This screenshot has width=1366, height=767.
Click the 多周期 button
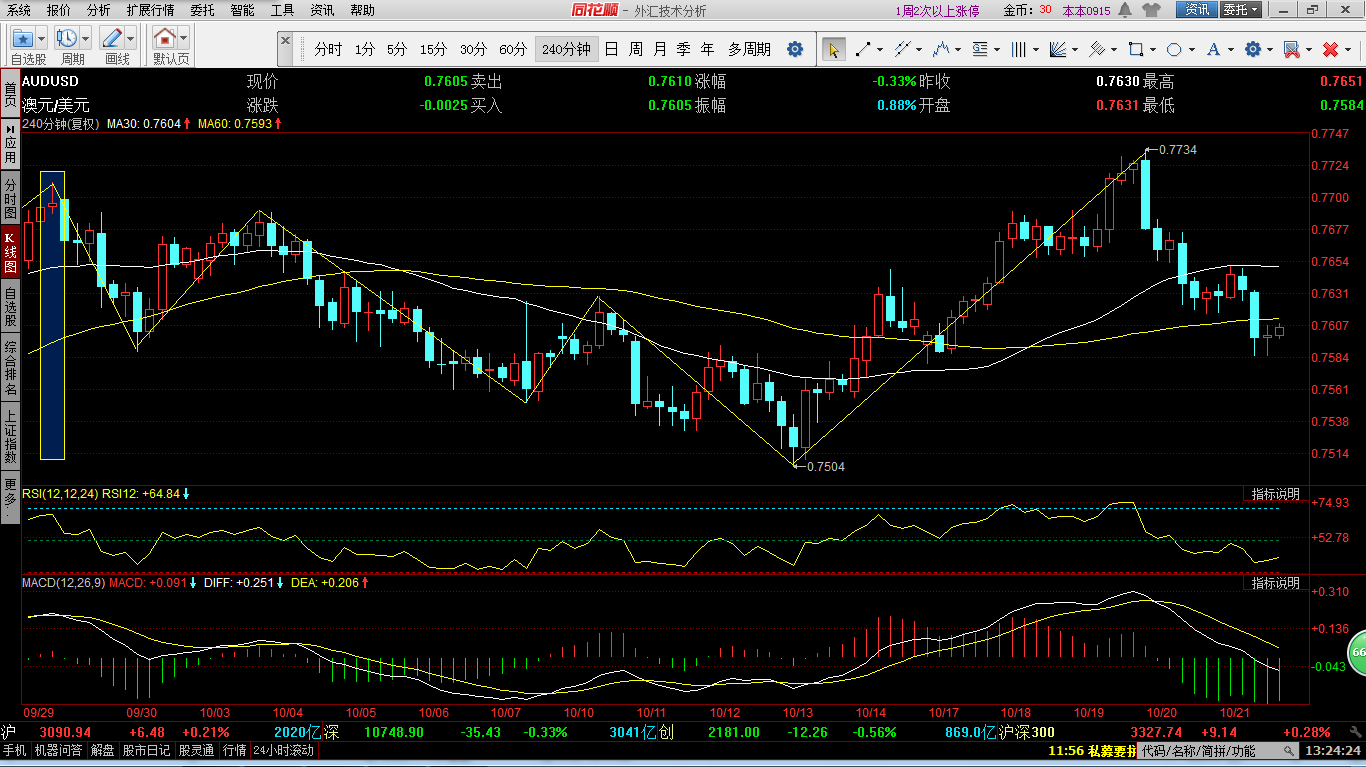[749, 49]
